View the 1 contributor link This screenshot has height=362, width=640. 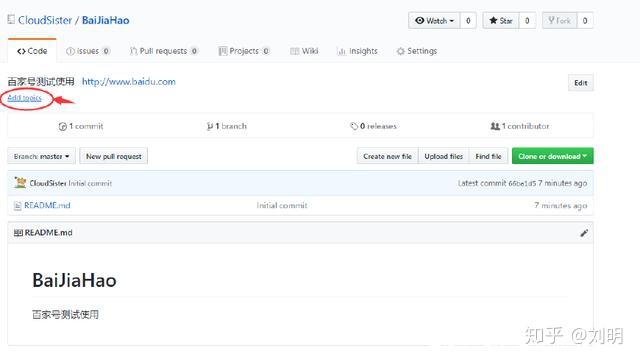click(520, 126)
